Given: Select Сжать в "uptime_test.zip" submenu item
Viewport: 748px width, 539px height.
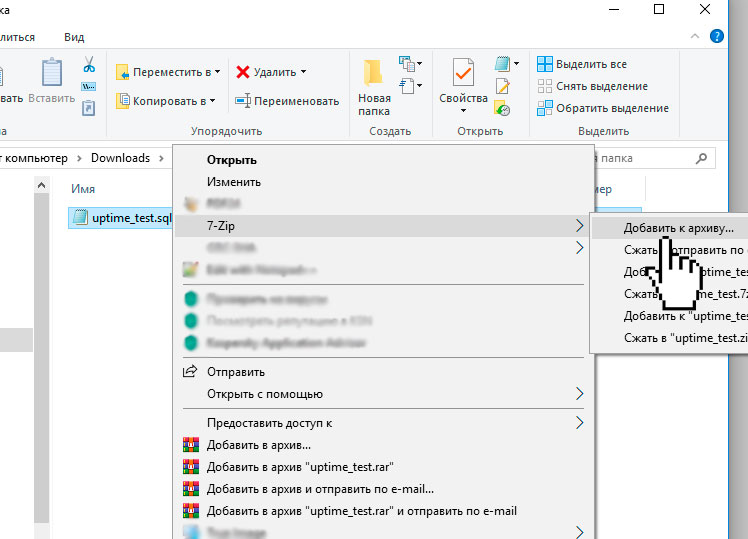Looking at the screenshot, I should 670,338.
